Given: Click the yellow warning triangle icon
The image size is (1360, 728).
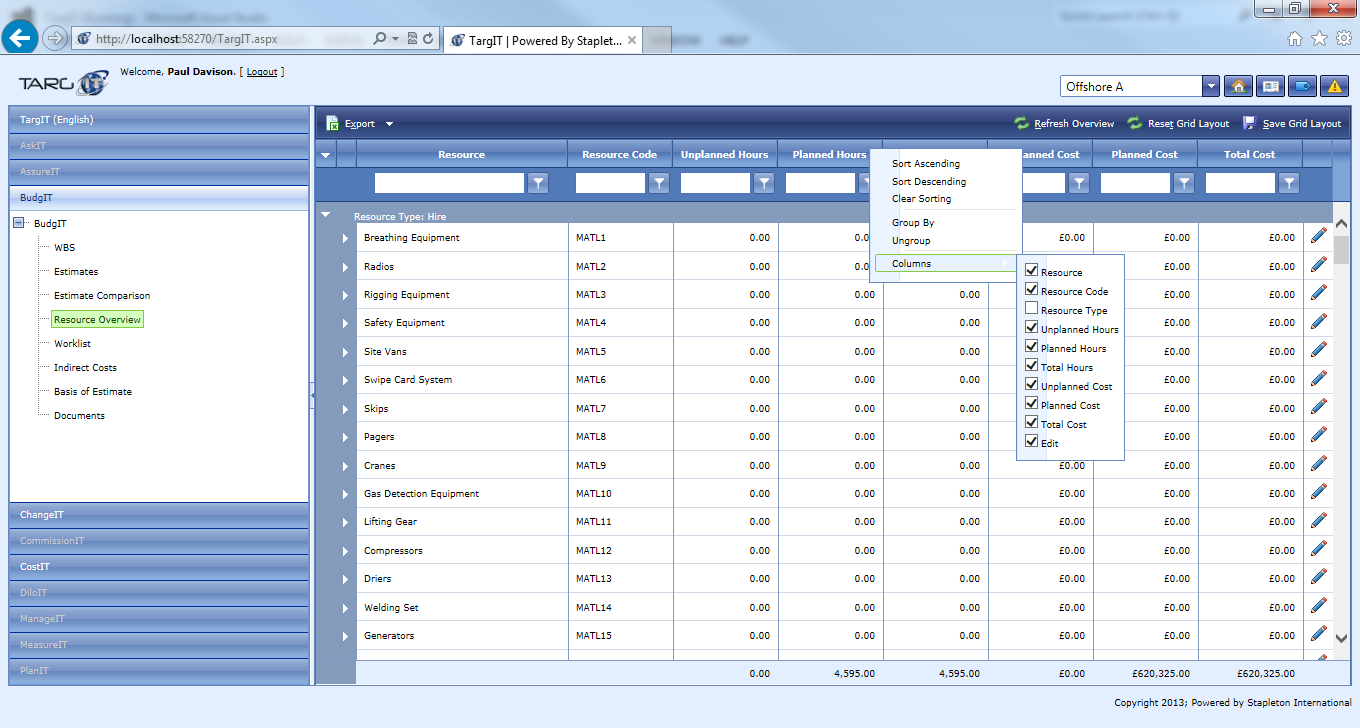Looking at the screenshot, I should pyautogui.click(x=1334, y=86).
